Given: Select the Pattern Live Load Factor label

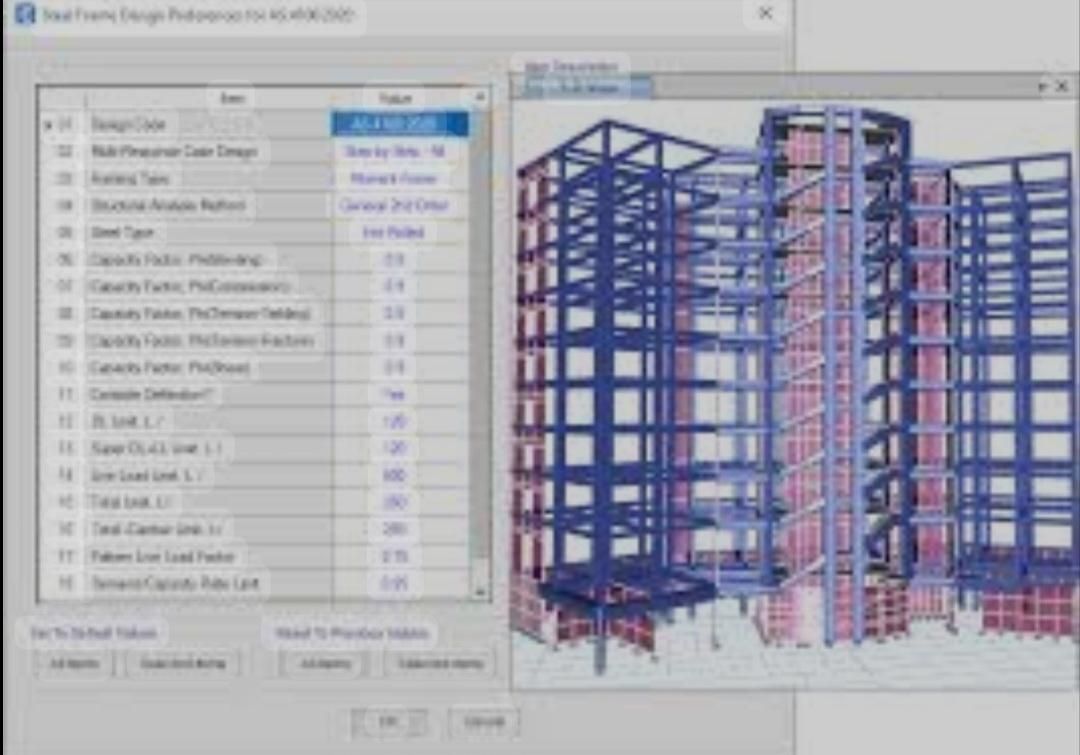Looking at the screenshot, I should pyautogui.click(x=163, y=556).
